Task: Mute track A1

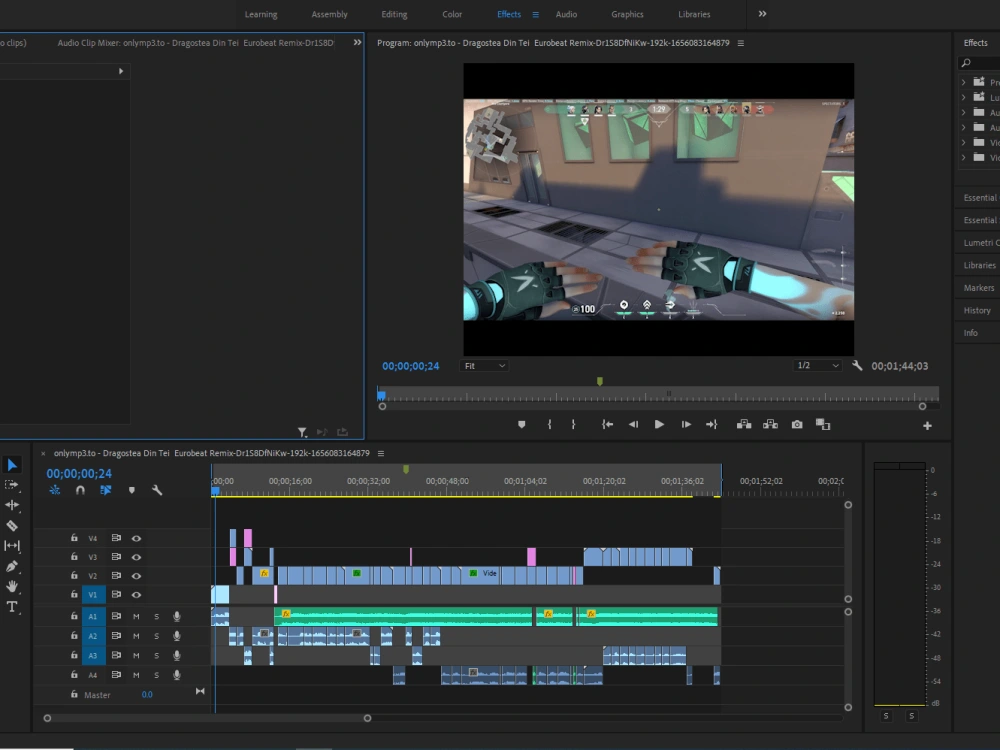Action: 136,617
